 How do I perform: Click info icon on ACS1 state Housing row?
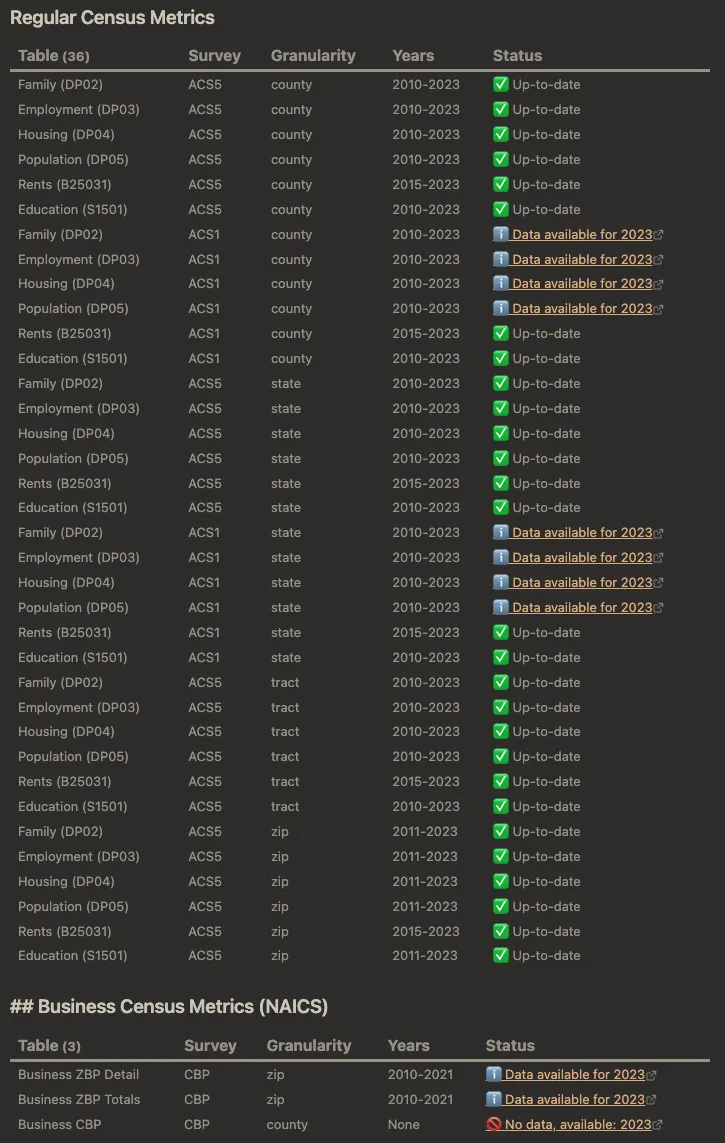501,583
